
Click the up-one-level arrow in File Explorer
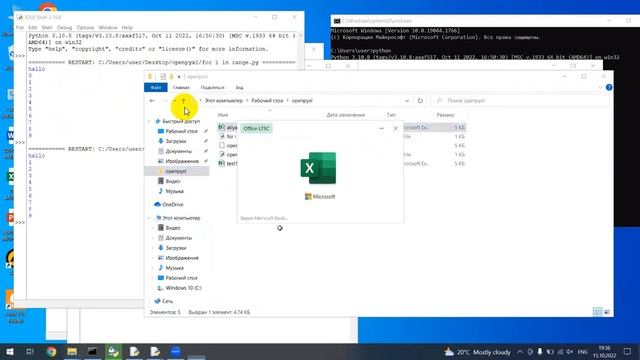pyautogui.click(x=184, y=100)
